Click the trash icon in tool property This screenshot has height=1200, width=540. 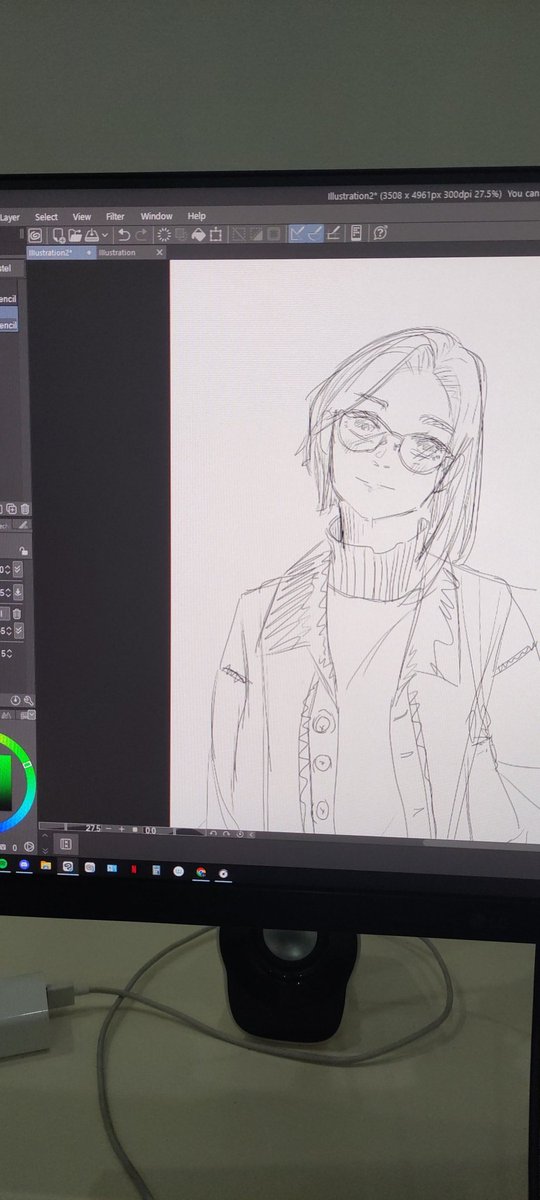[x=17, y=614]
